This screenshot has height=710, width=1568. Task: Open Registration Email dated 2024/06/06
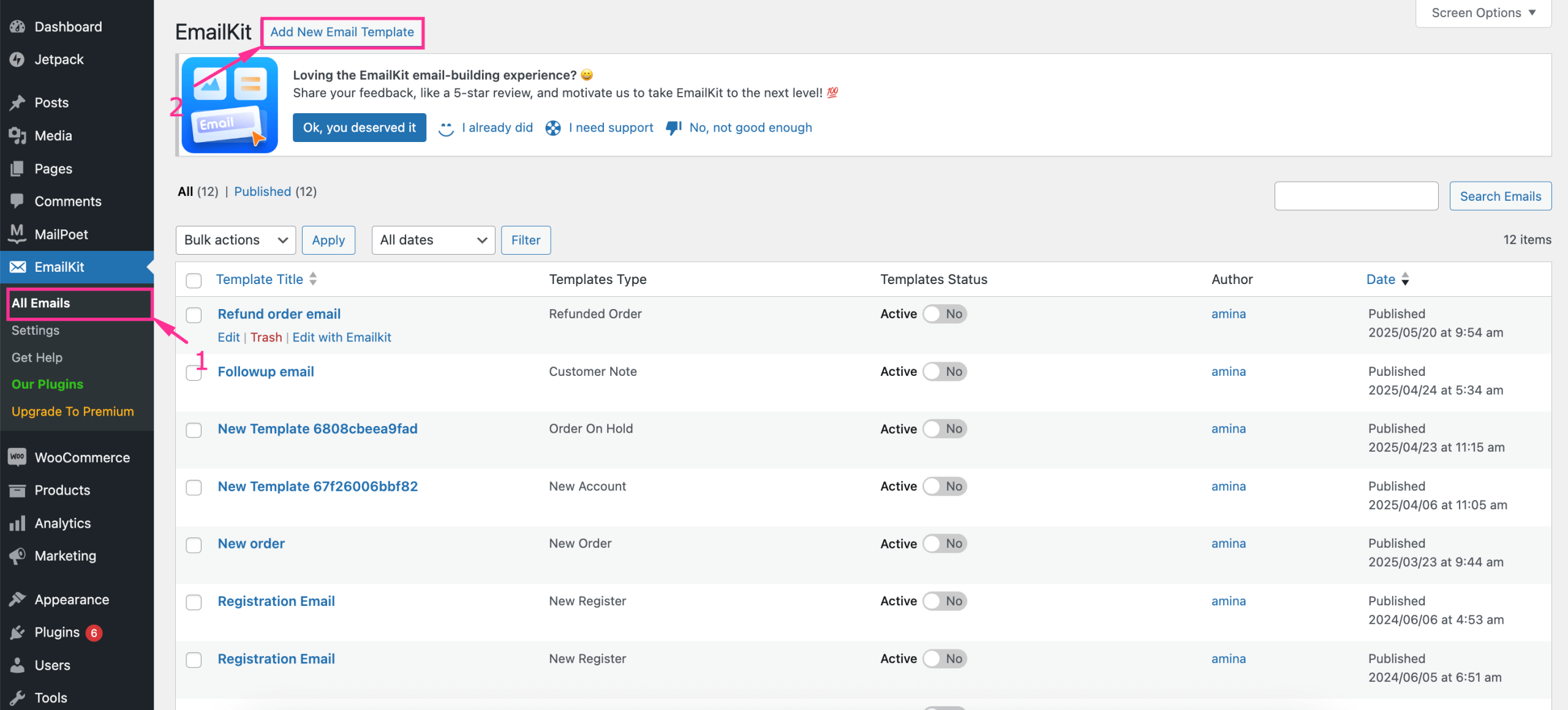(x=276, y=601)
